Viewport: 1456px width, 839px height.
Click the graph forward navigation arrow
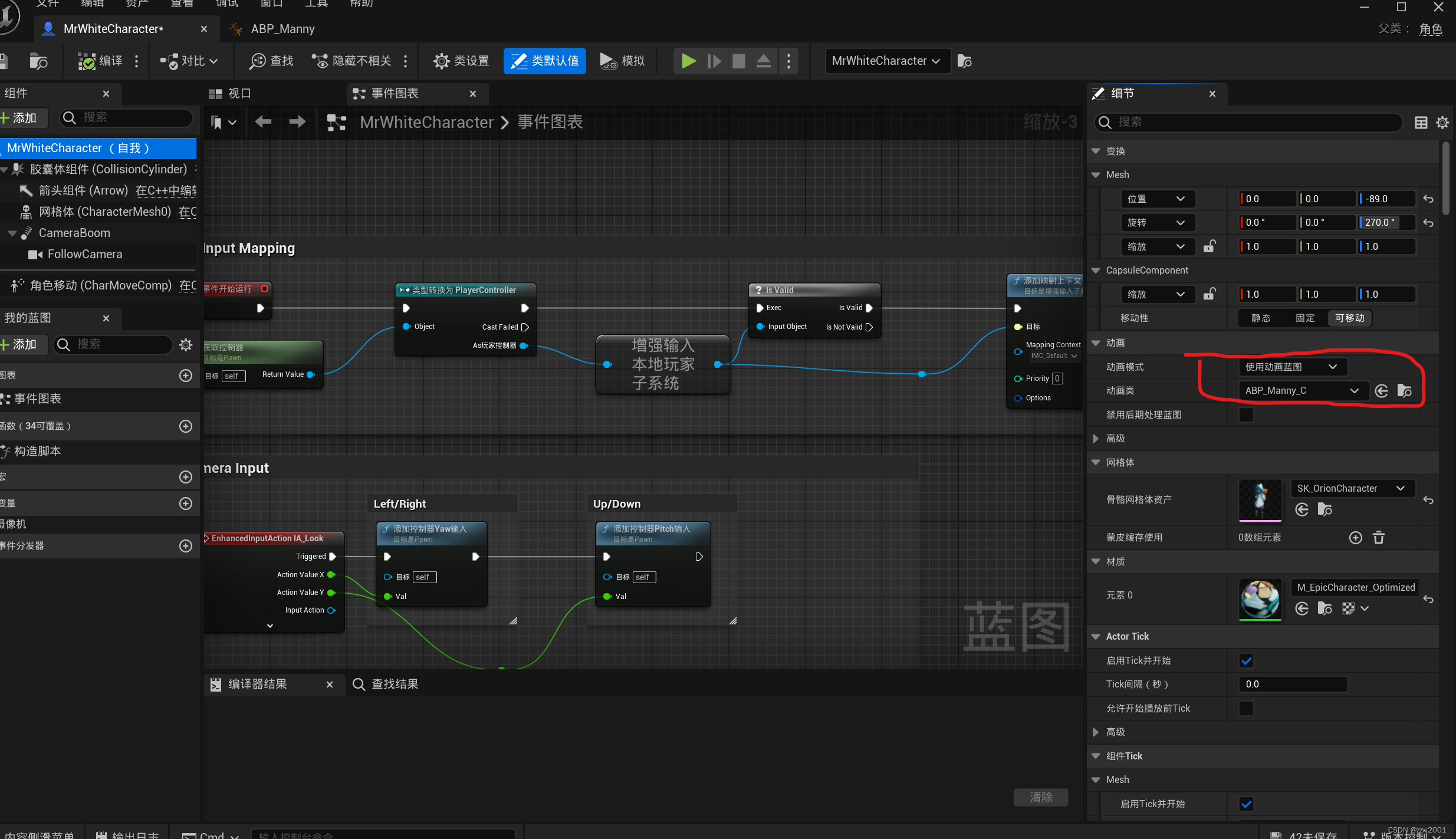tap(297, 122)
